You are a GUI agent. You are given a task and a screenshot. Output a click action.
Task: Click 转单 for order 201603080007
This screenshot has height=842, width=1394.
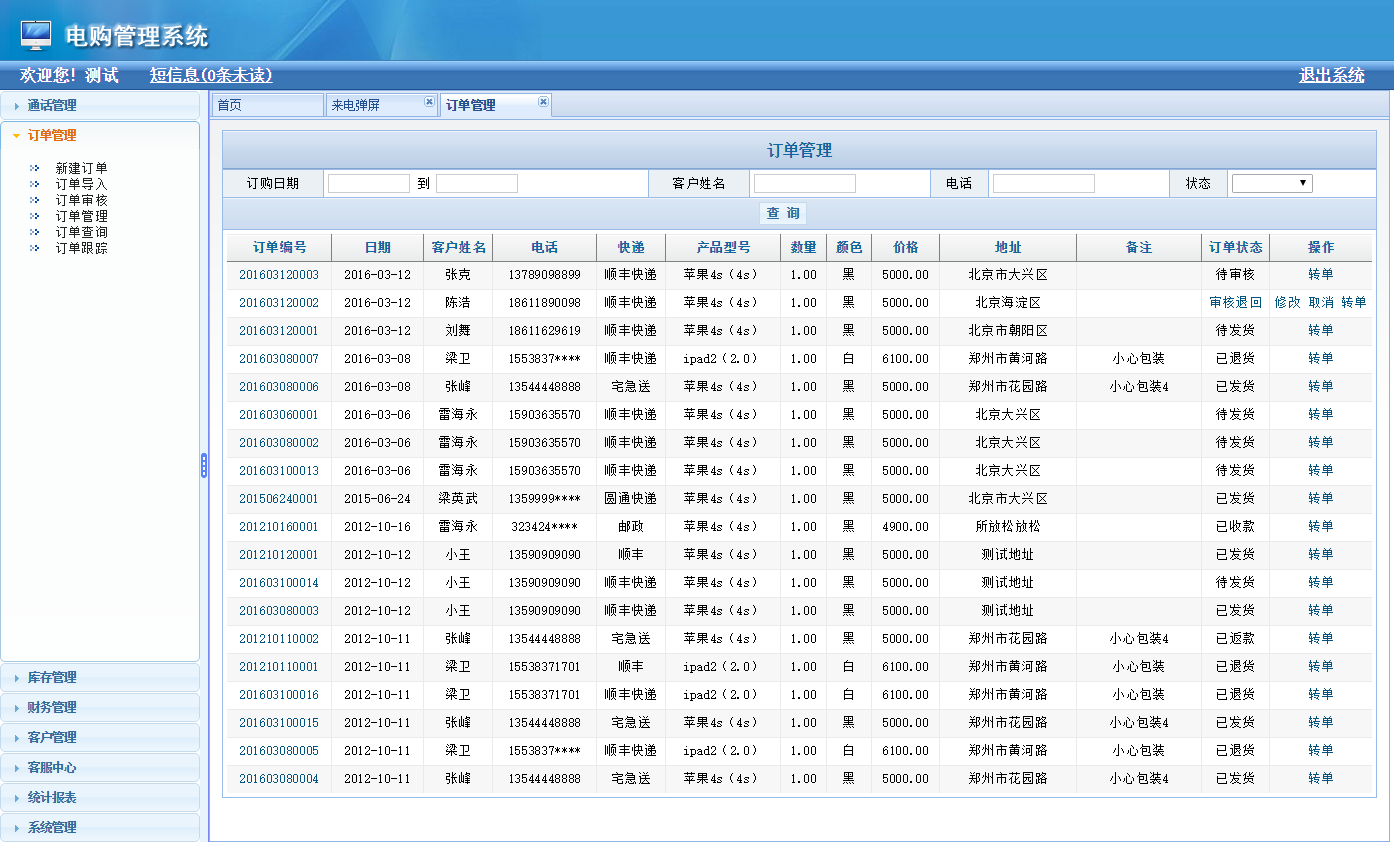point(1321,359)
